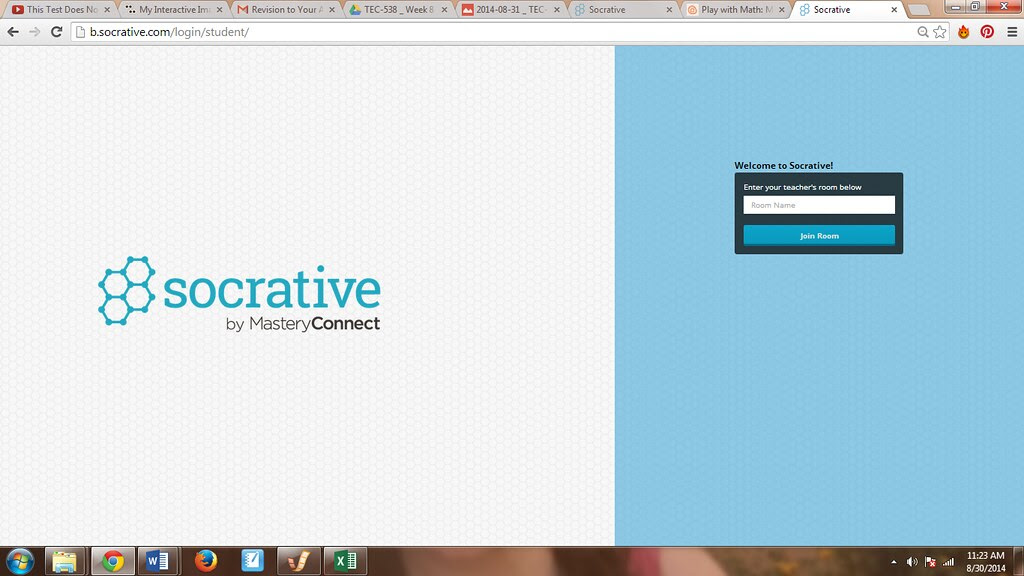
Task: Click the Pinterest extension icon
Action: click(x=987, y=32)
